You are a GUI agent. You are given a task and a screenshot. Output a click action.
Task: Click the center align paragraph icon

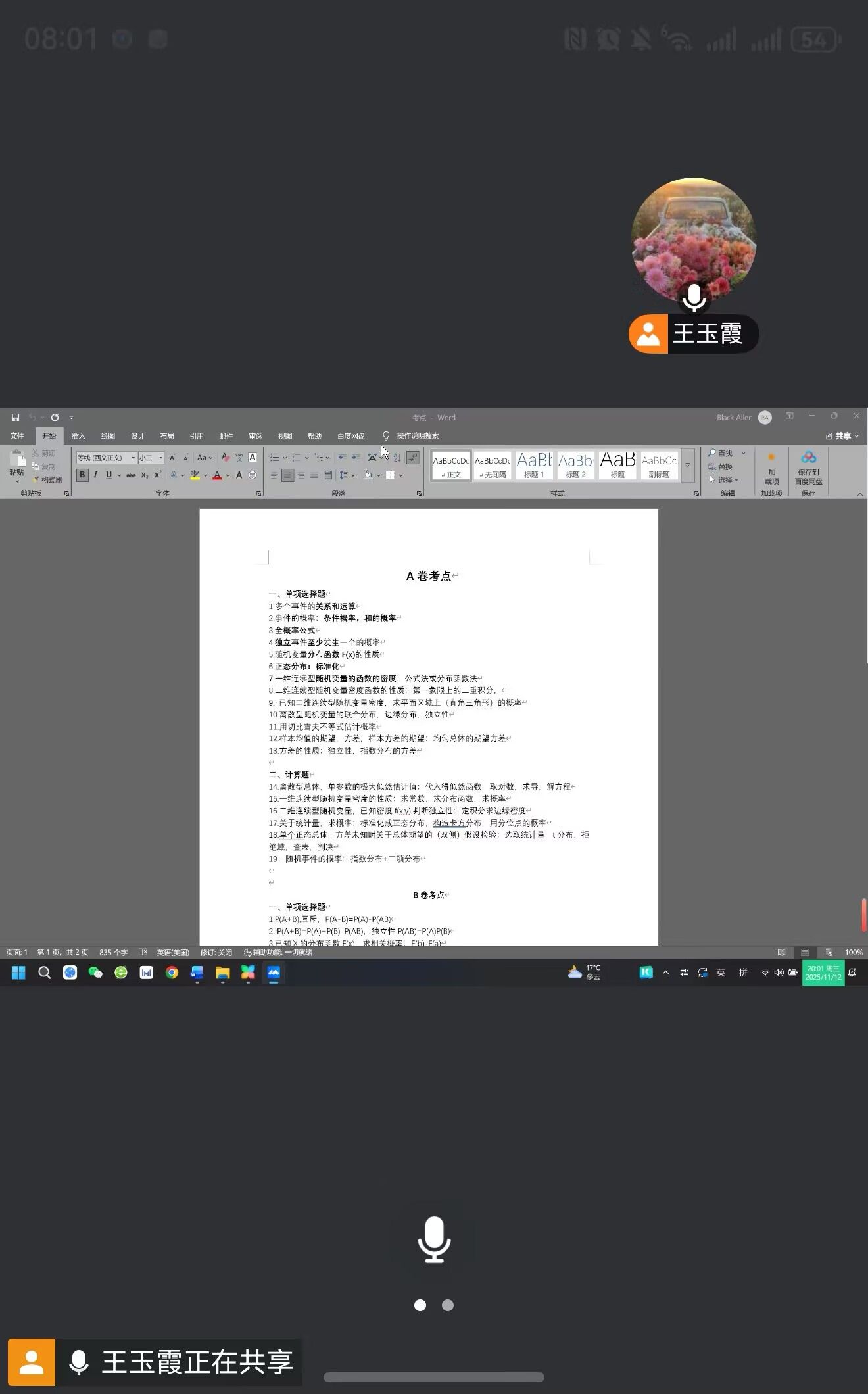tap(287, 475)
